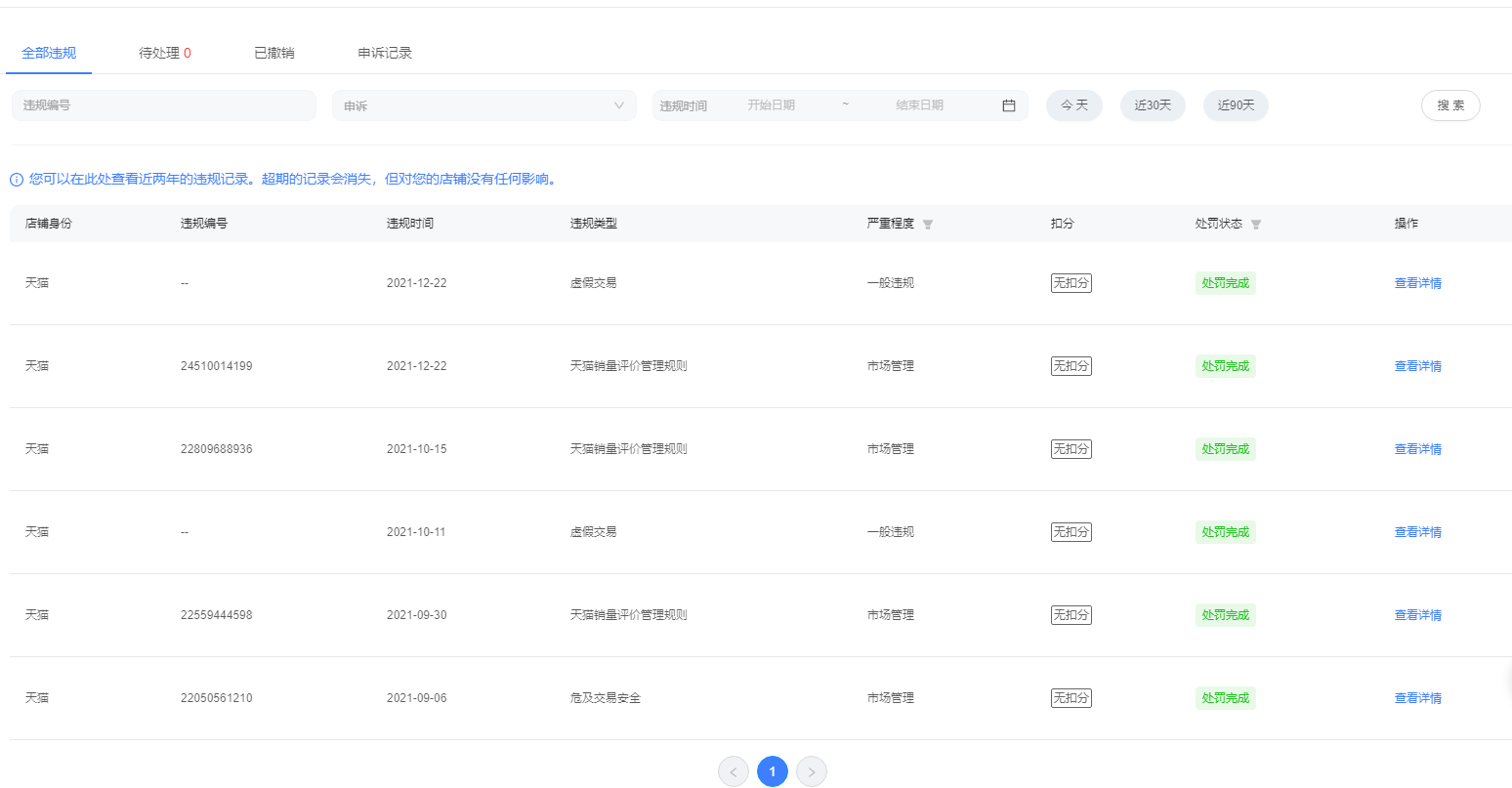The image size is (1512, 788).
Task: Click 处罚完成 status in 22559444598 row
Action: tap(1226, 615)
